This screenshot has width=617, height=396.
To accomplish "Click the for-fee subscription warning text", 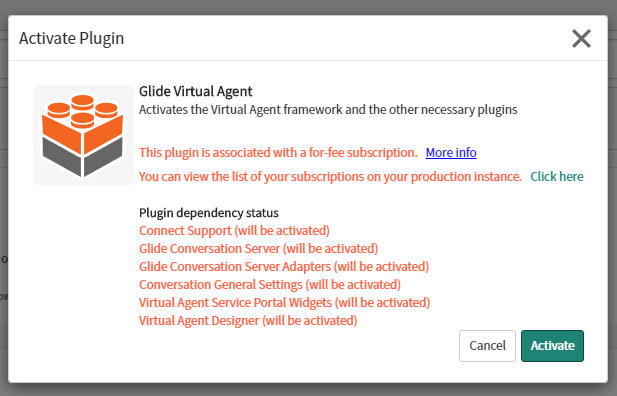I will [278, 153].
